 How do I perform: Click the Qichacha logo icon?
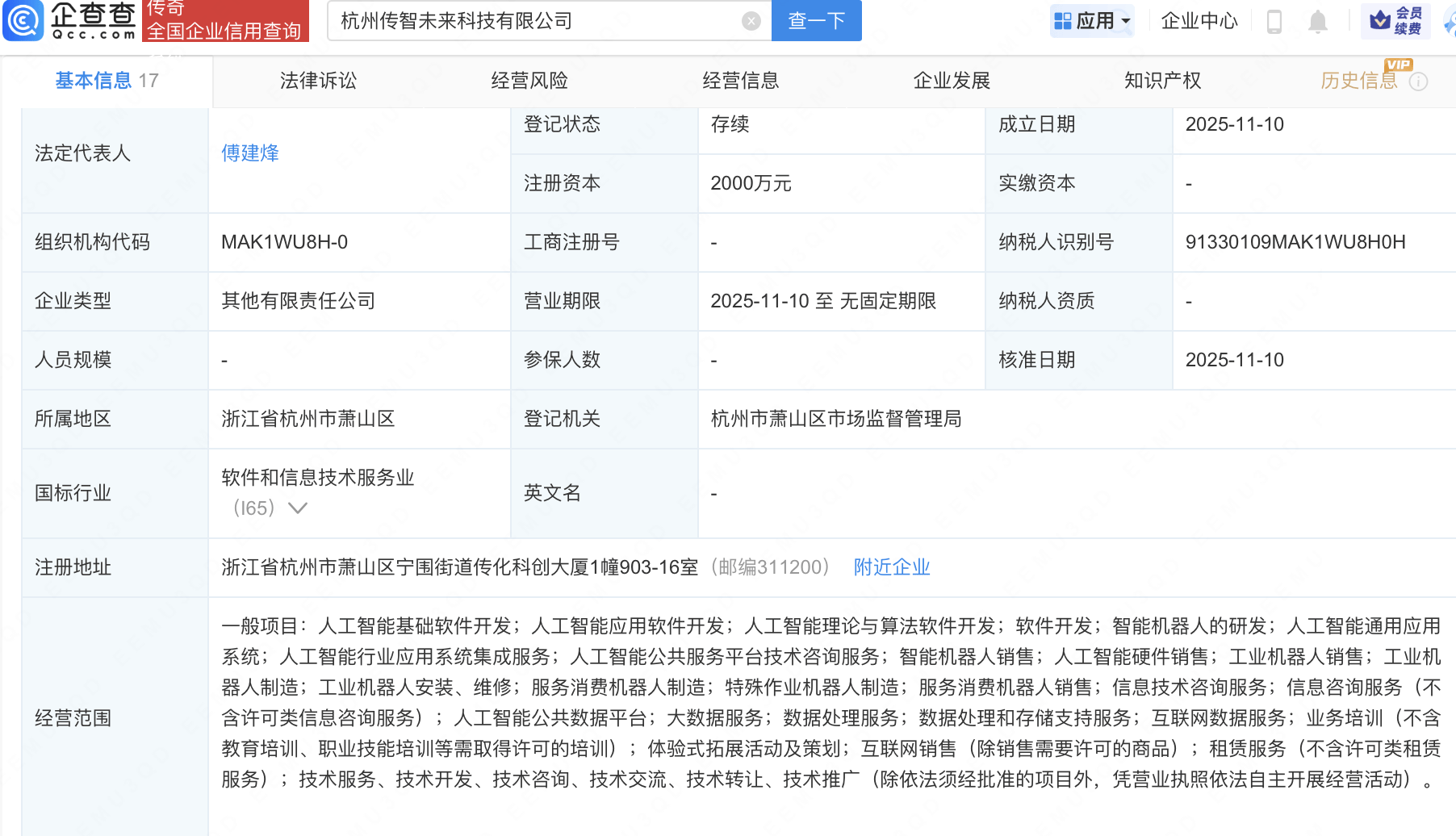[x=23, y=20]
